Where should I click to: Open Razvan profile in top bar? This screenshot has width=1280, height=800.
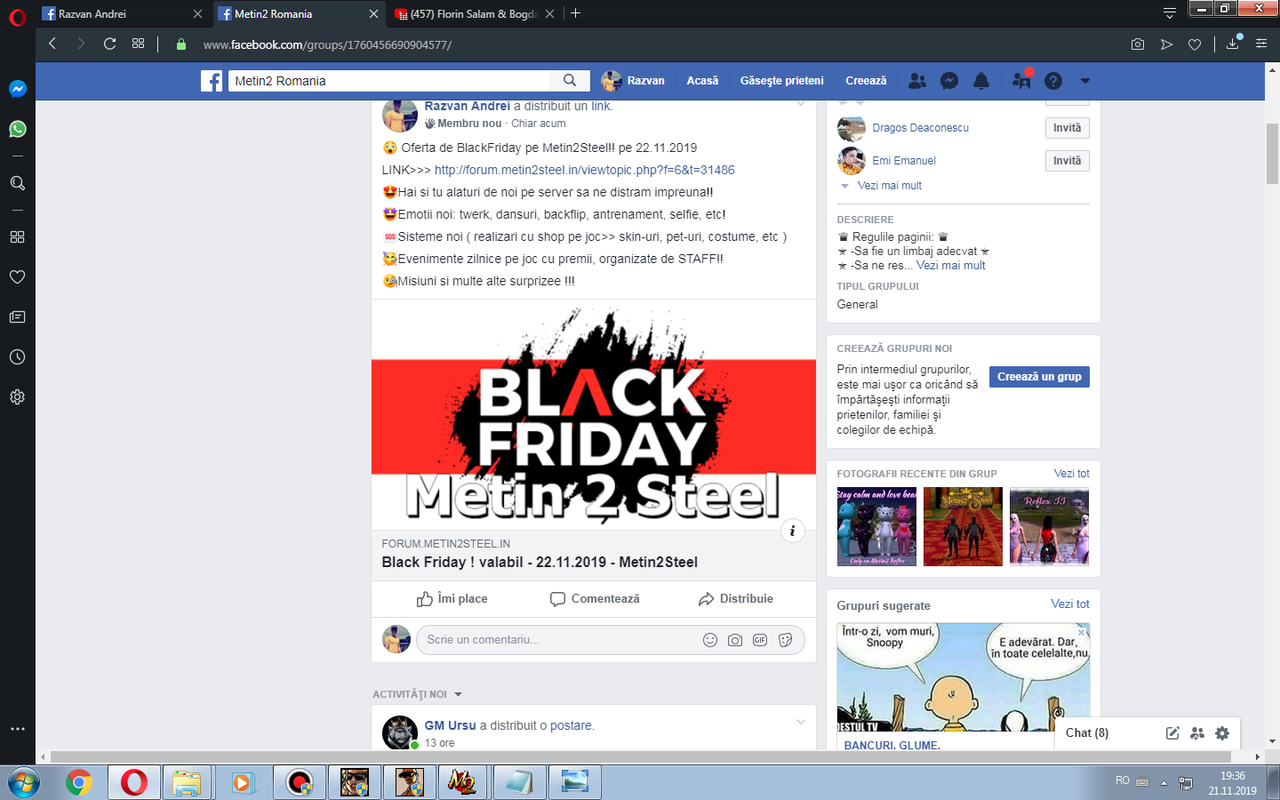click(x=633, y=81)
